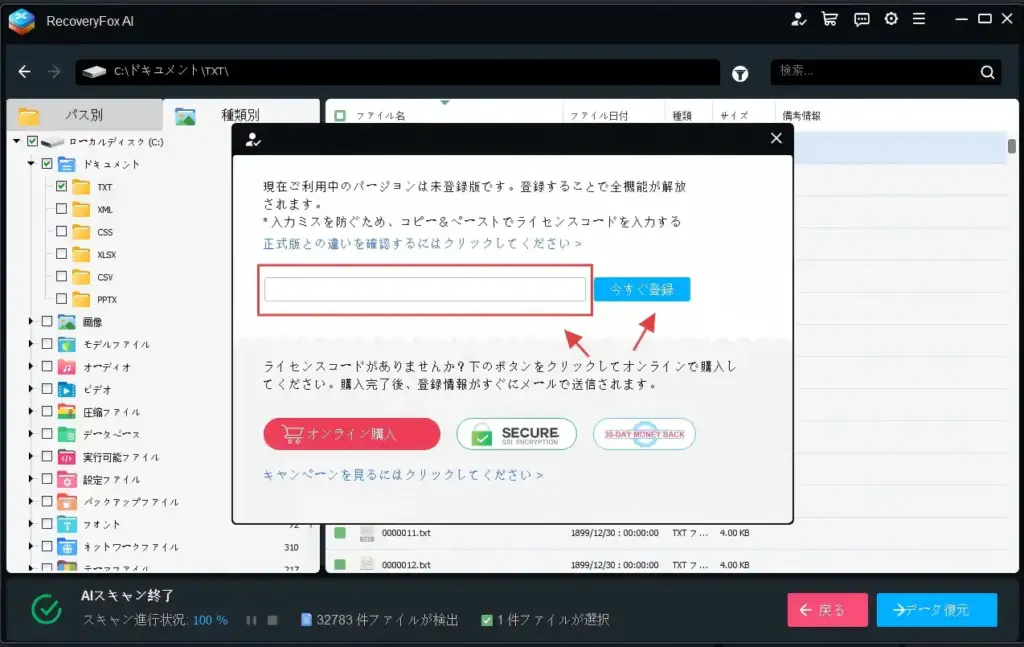The width and height of the screenshot is (1024, 647).
Task: Open the user account icon in title bar
Action: 798,18
